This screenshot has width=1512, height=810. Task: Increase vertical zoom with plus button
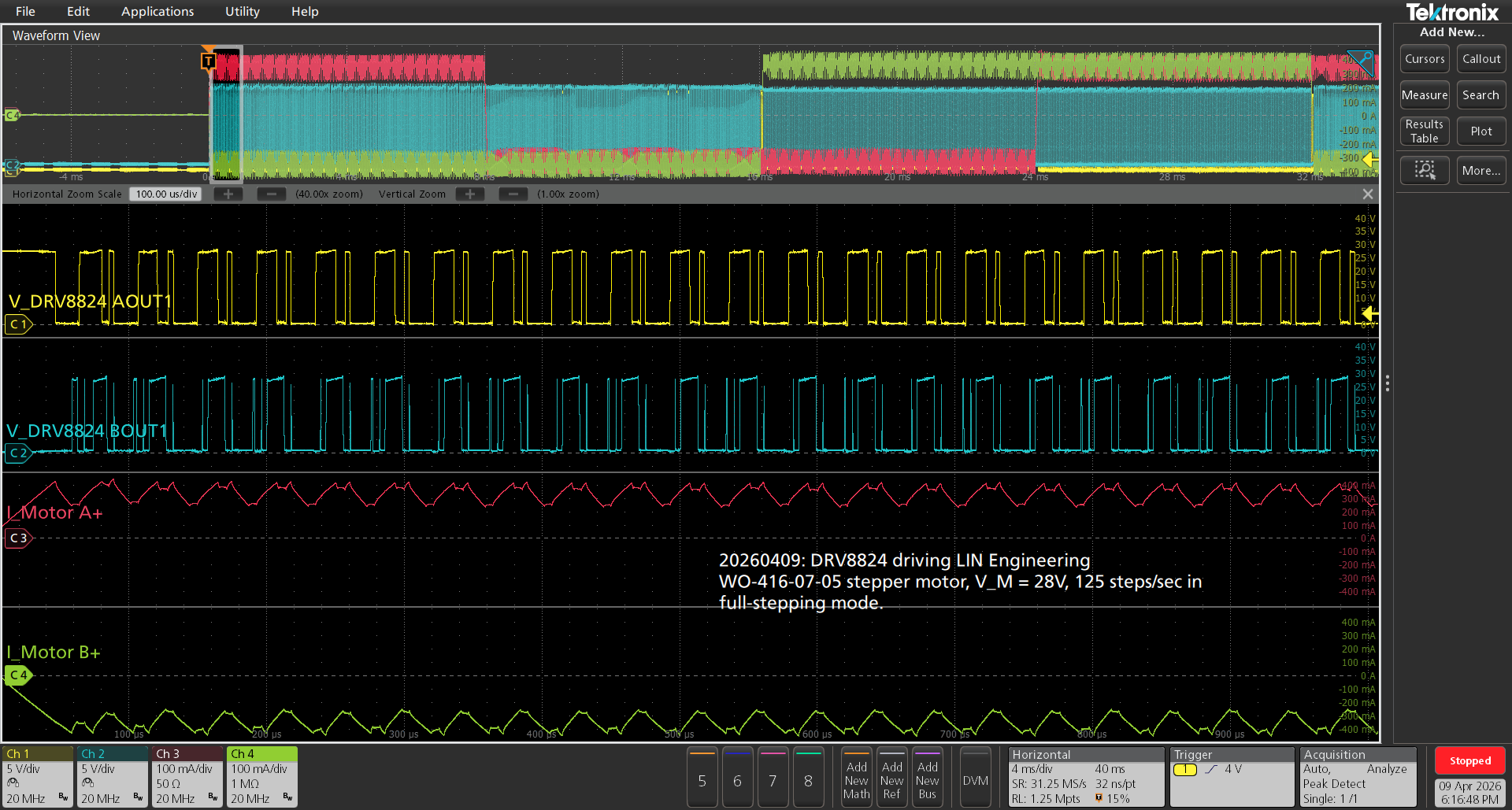click(470, 194)
